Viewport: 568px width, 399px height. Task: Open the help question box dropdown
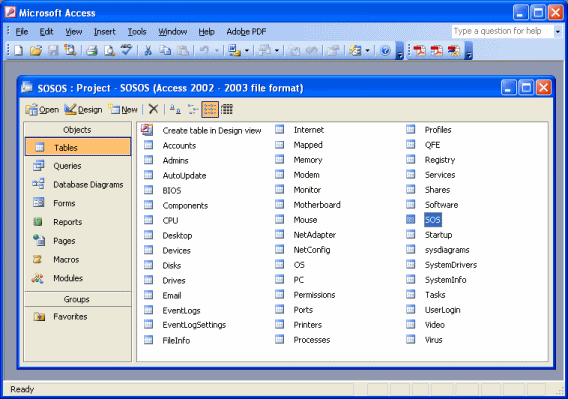[x=557, y=32]
